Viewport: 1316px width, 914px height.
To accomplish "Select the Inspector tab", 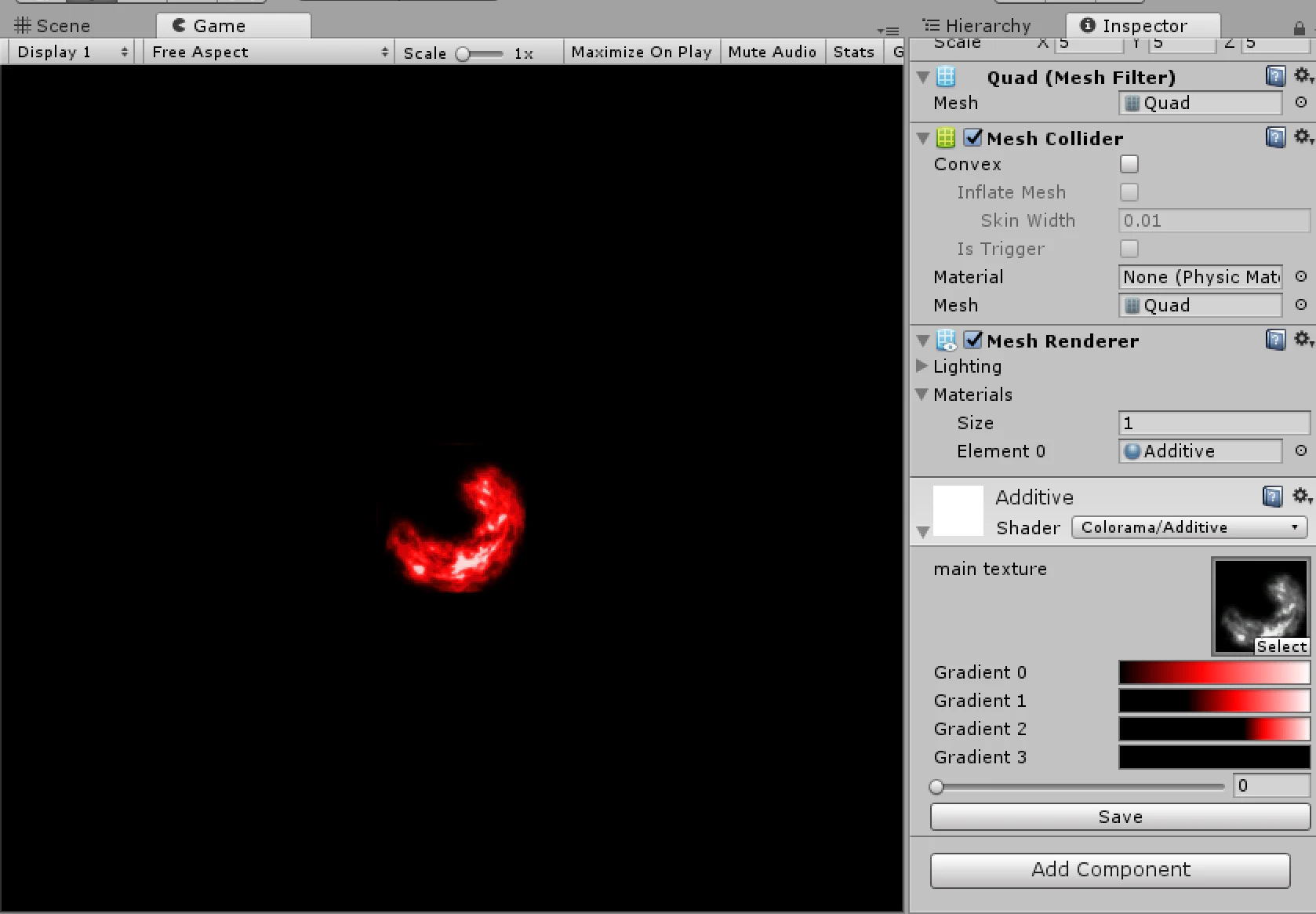I will (x=1143, y=26).
